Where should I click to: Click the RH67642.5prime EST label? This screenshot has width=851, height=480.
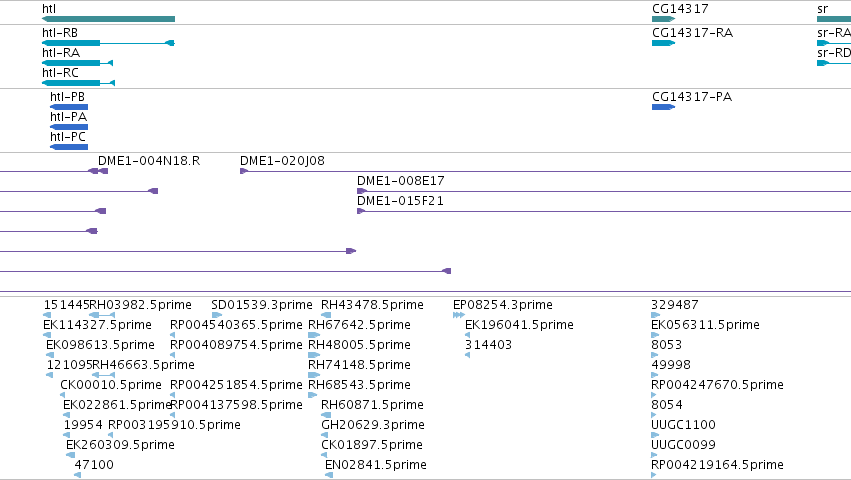(x=359, y=325)
